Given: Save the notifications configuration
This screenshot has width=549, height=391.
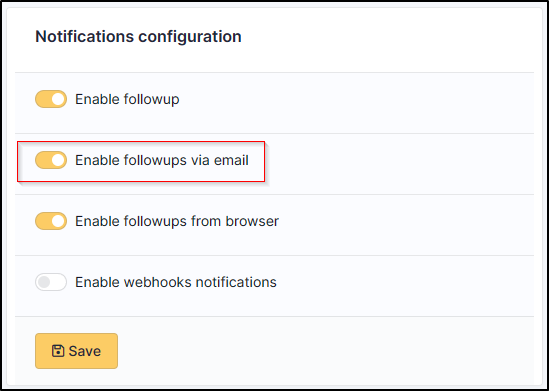Looking at the screenshot, I should coord(76,351).
